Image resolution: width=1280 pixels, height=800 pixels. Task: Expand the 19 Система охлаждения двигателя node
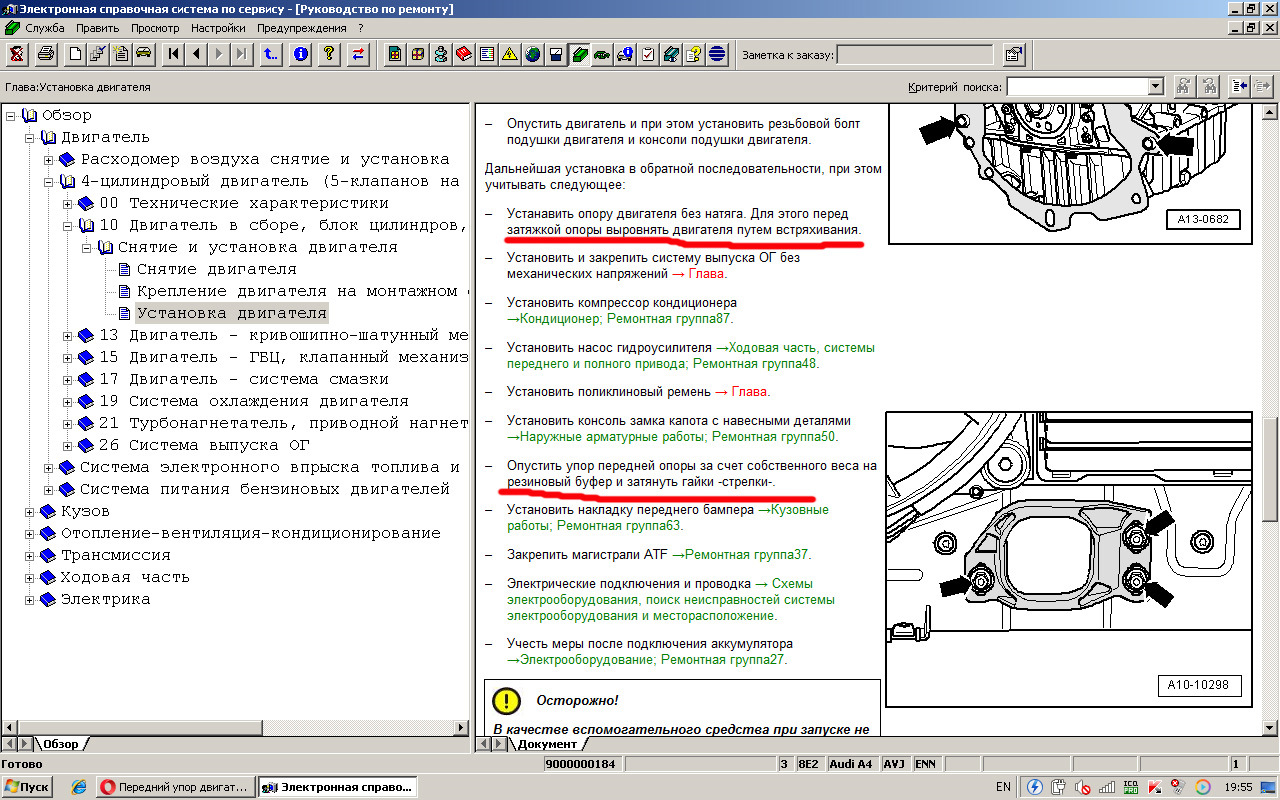tap(68, 401)
